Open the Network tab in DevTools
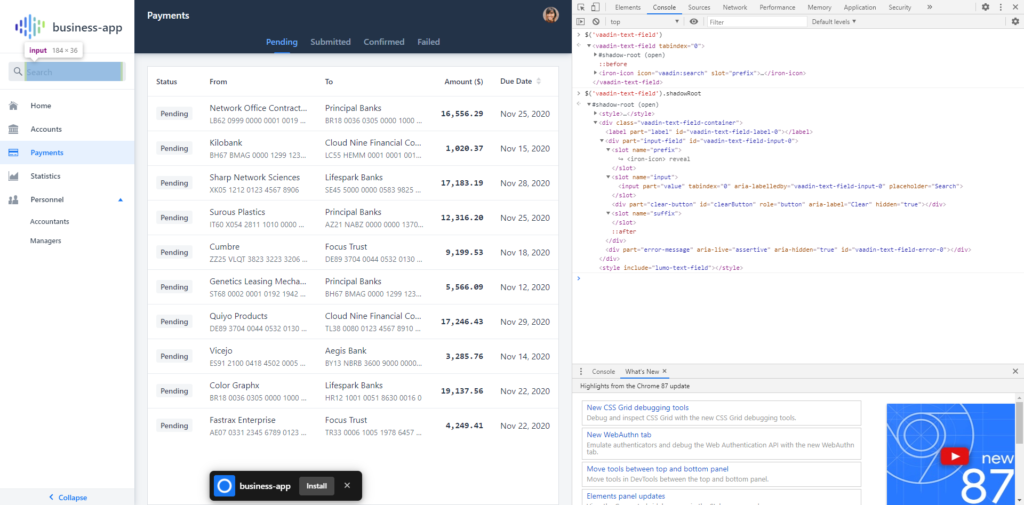 click(x=734, y=7)
